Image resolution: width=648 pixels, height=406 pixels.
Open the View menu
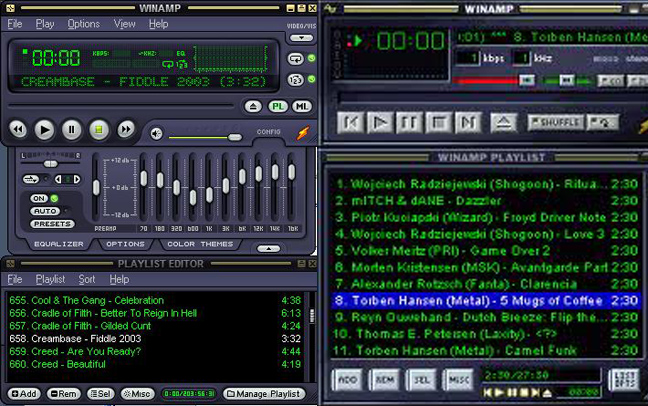[124, 24]
